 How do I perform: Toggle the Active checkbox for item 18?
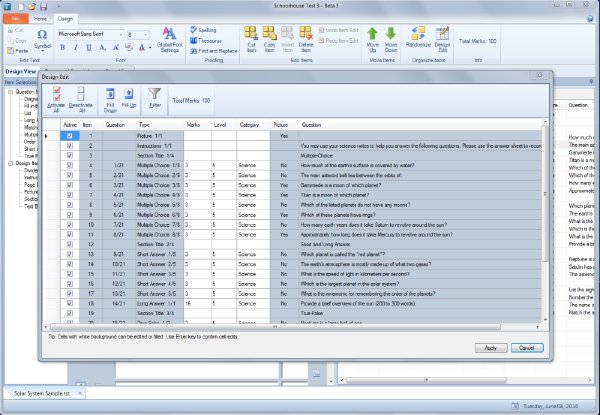click(70, 303)
